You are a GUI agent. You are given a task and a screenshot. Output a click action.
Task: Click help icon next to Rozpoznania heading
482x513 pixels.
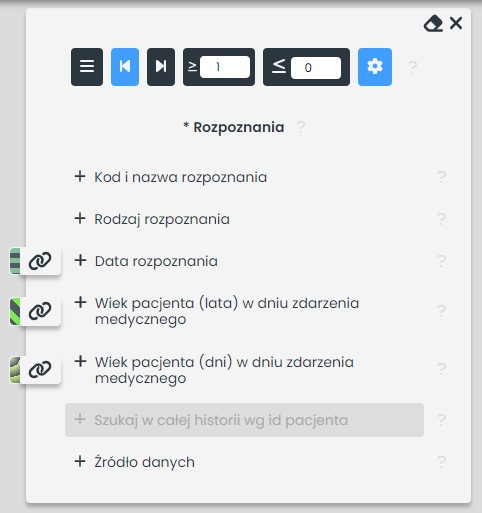tap(301, 127)
